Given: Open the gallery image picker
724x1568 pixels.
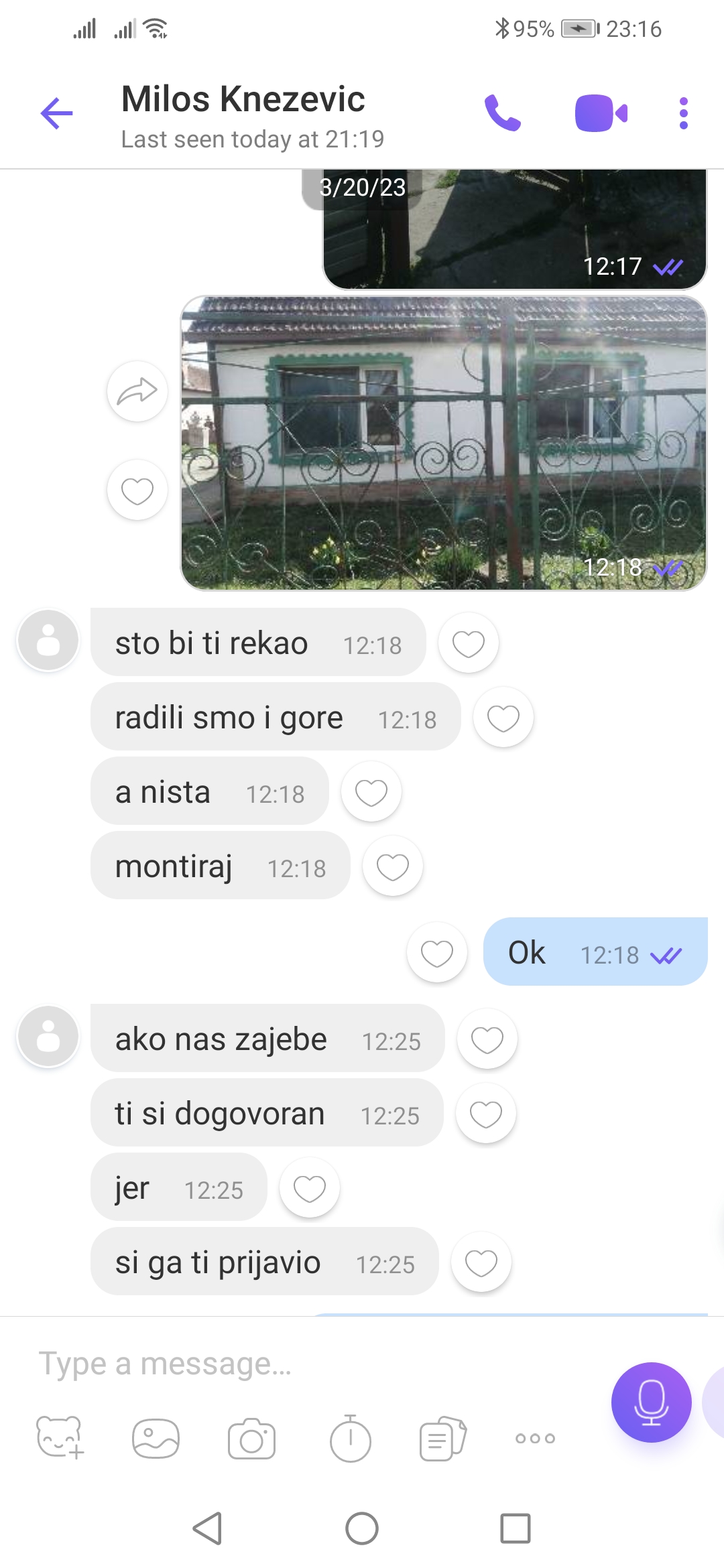Looking at the screenshot, I should point(156,1439).
